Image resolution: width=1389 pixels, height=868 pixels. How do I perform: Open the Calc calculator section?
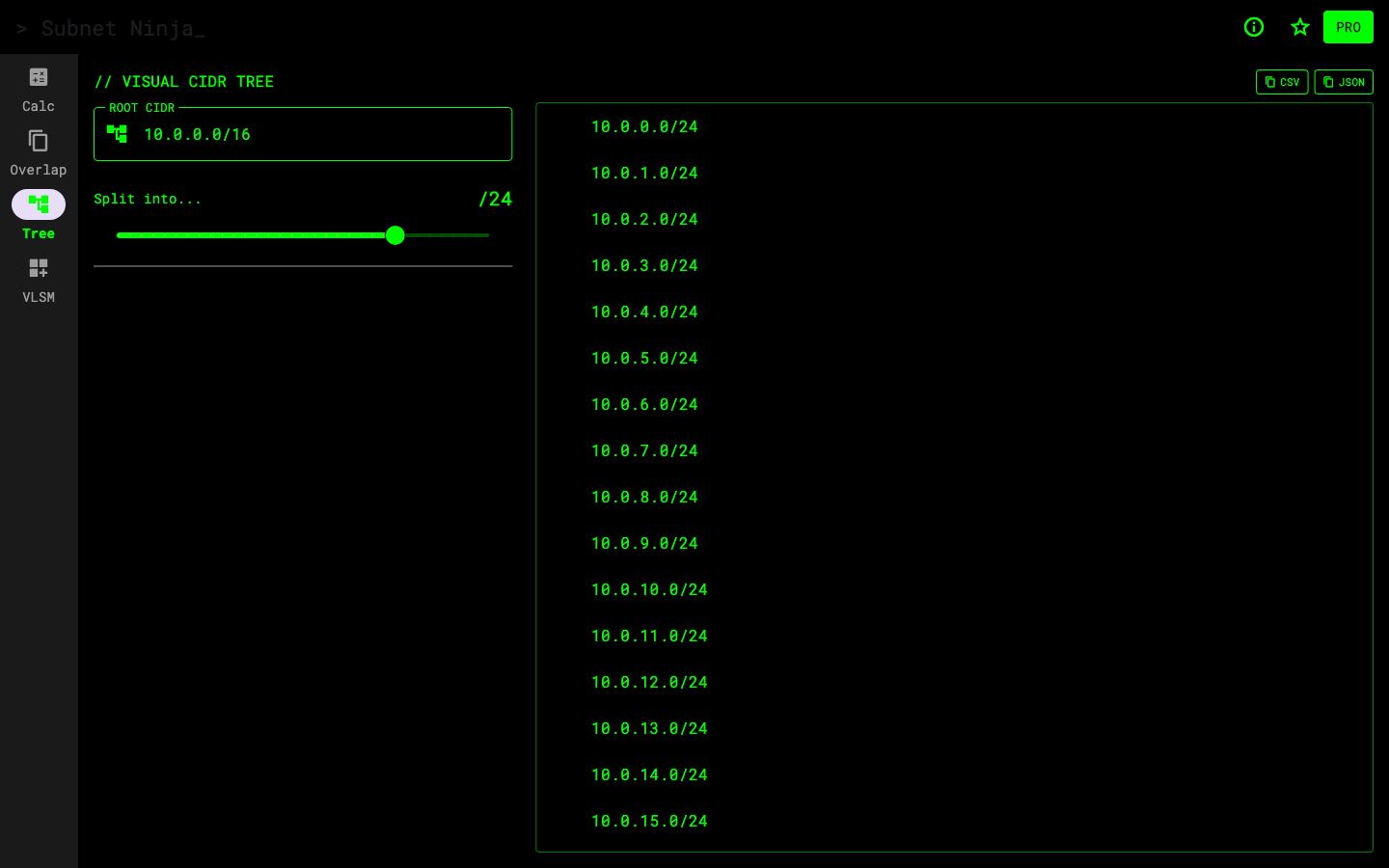pyautogui.click(x=39, y=90)
